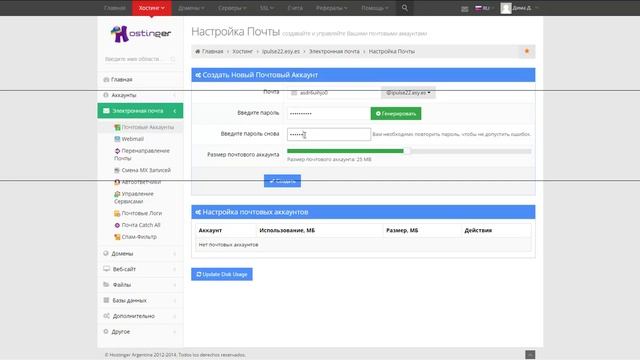Click the Почтовые Логи icon

[117, 213]
